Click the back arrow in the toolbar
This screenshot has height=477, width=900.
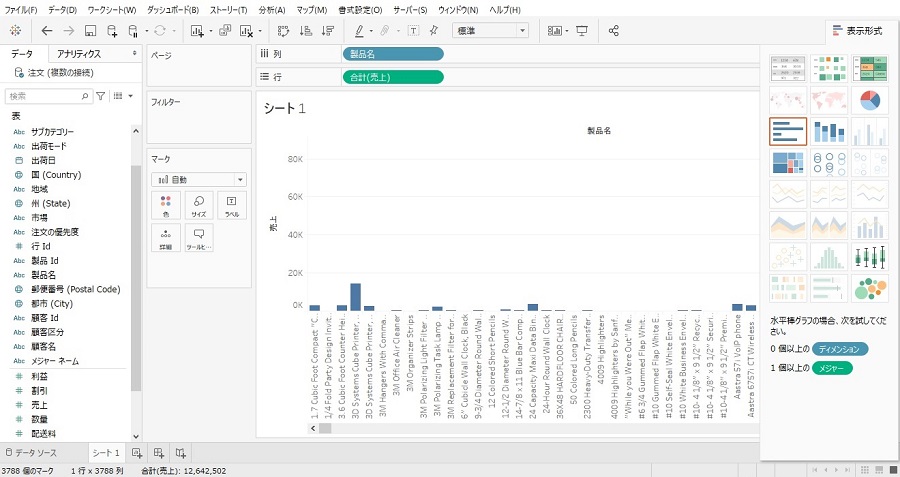tap(47, 31)
